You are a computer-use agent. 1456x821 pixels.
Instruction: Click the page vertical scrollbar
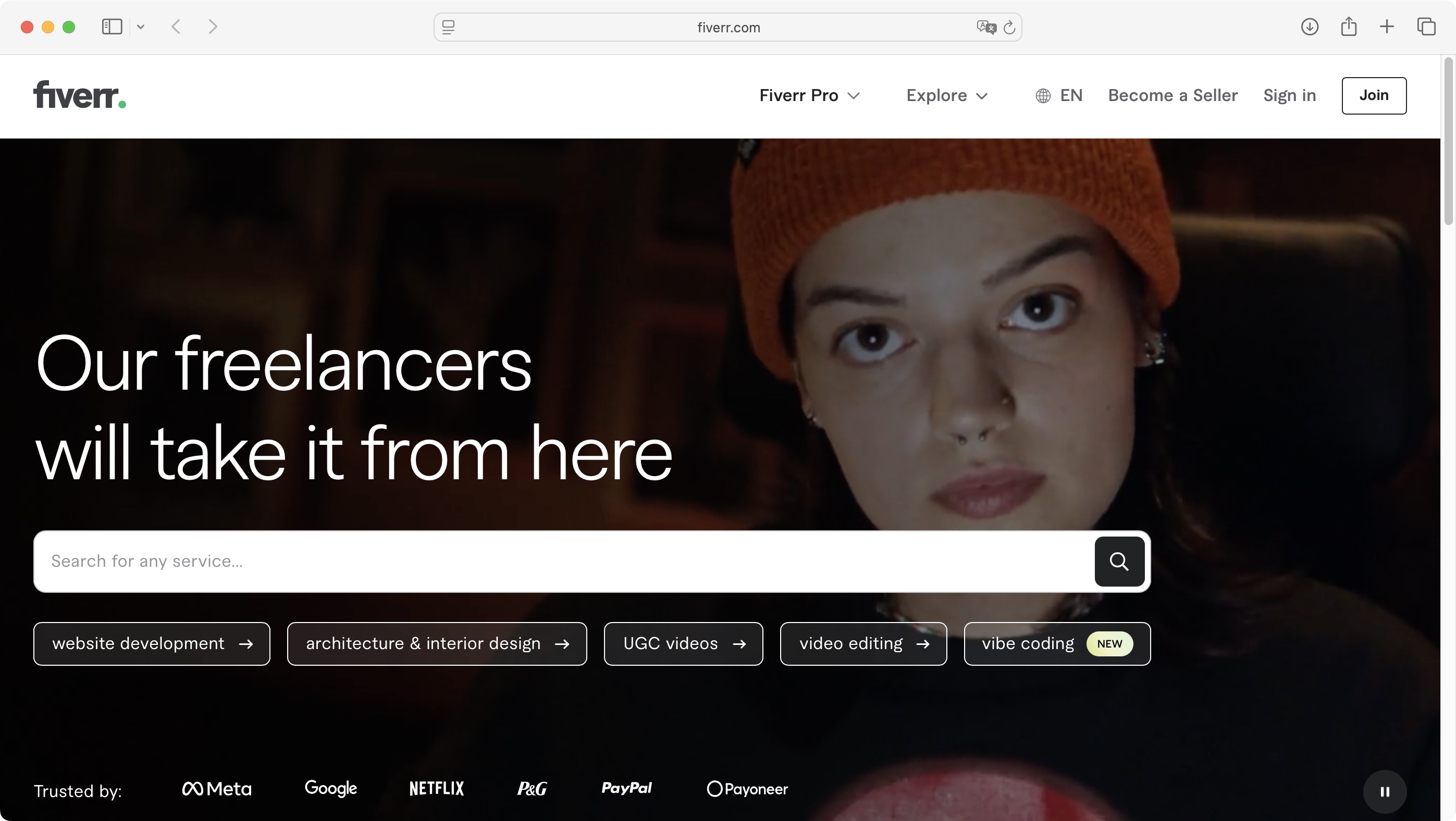click(x=1448, y=141)
